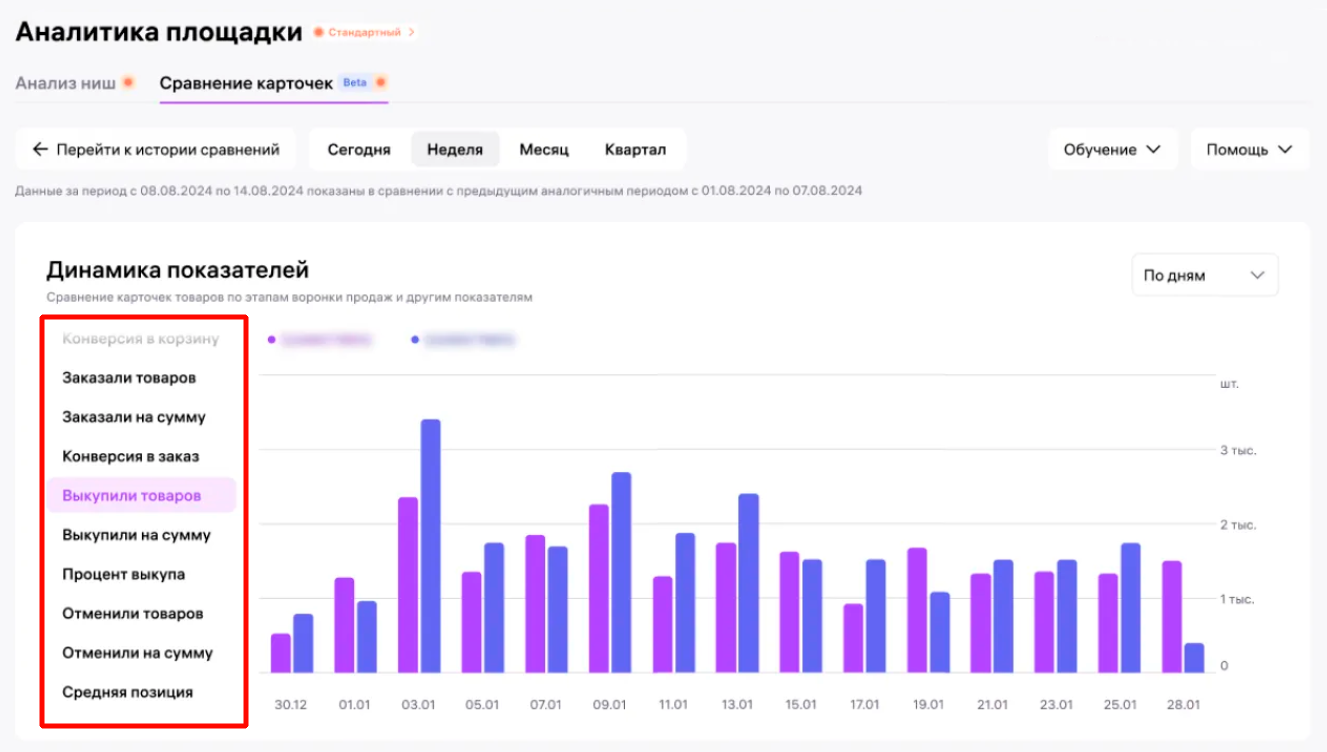
Task: Click the blue legend dot for second card
Action: coord(415,340)
